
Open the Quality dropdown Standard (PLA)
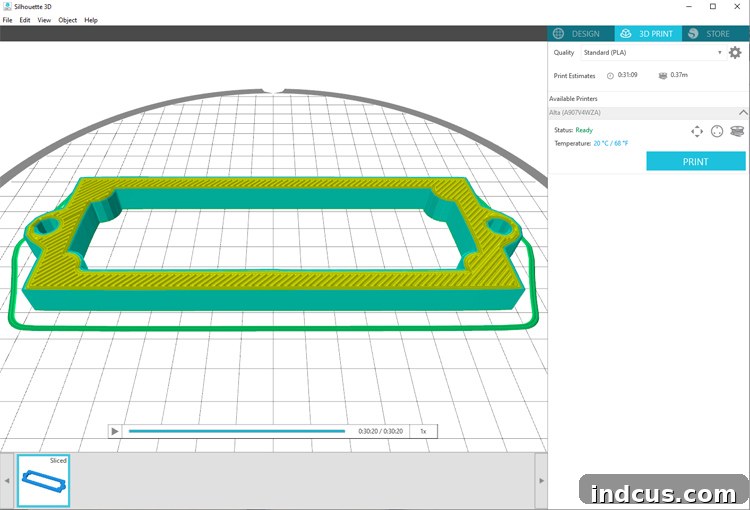pyautogui.click(x=653, y=53)
